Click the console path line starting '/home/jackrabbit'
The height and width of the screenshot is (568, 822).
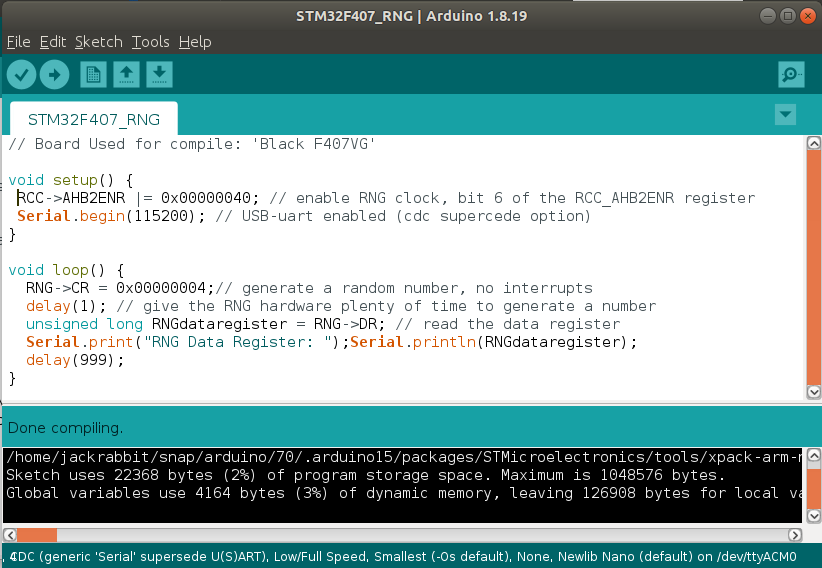click(x=404, y=457)
